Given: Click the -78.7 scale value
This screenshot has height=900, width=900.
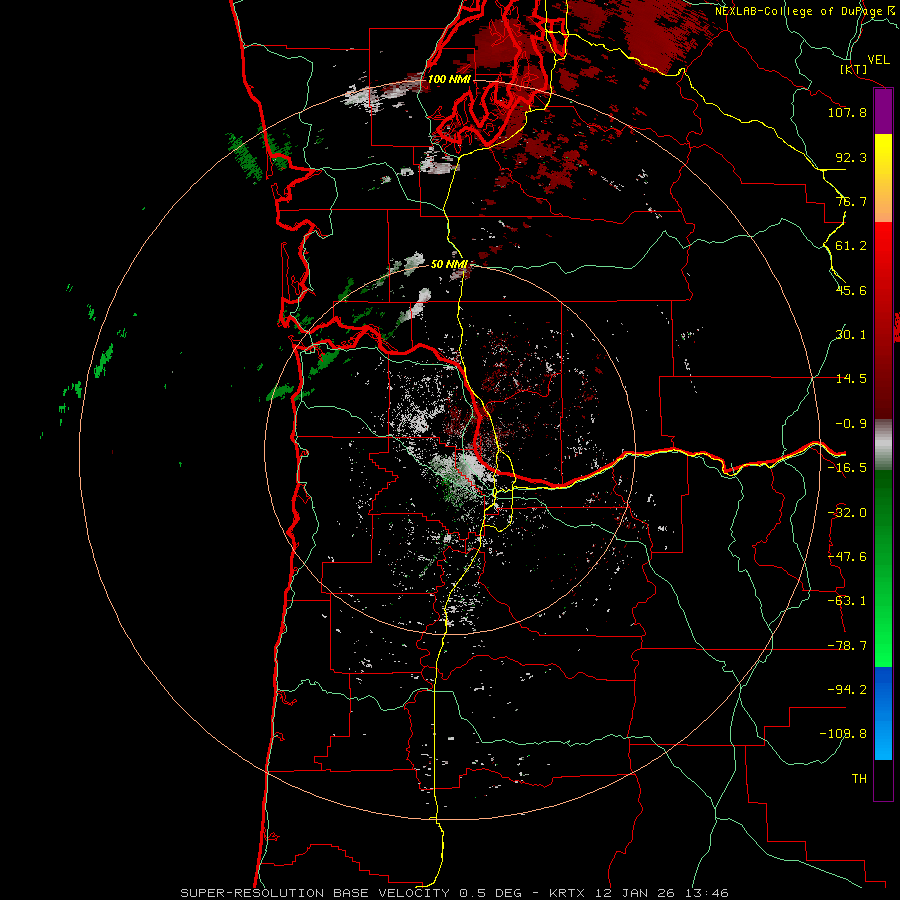Looking at the screenshot, I should pyautogui.click(x=847, y=646).
